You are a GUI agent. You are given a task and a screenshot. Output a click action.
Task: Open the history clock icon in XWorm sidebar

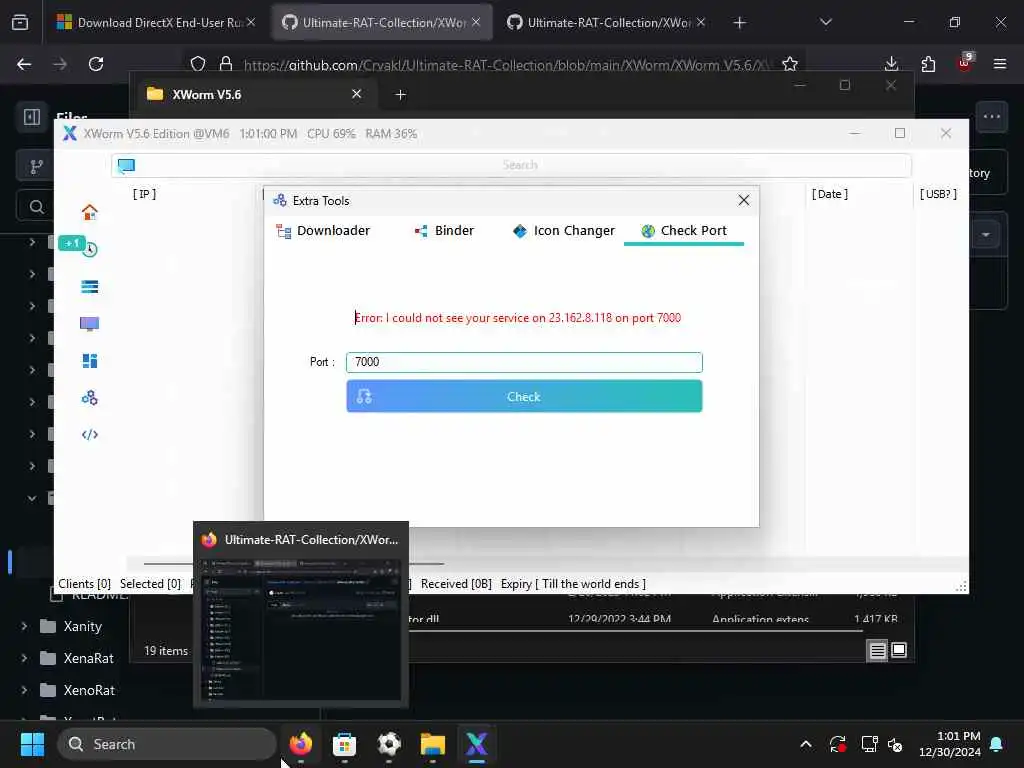coord(90,249)
